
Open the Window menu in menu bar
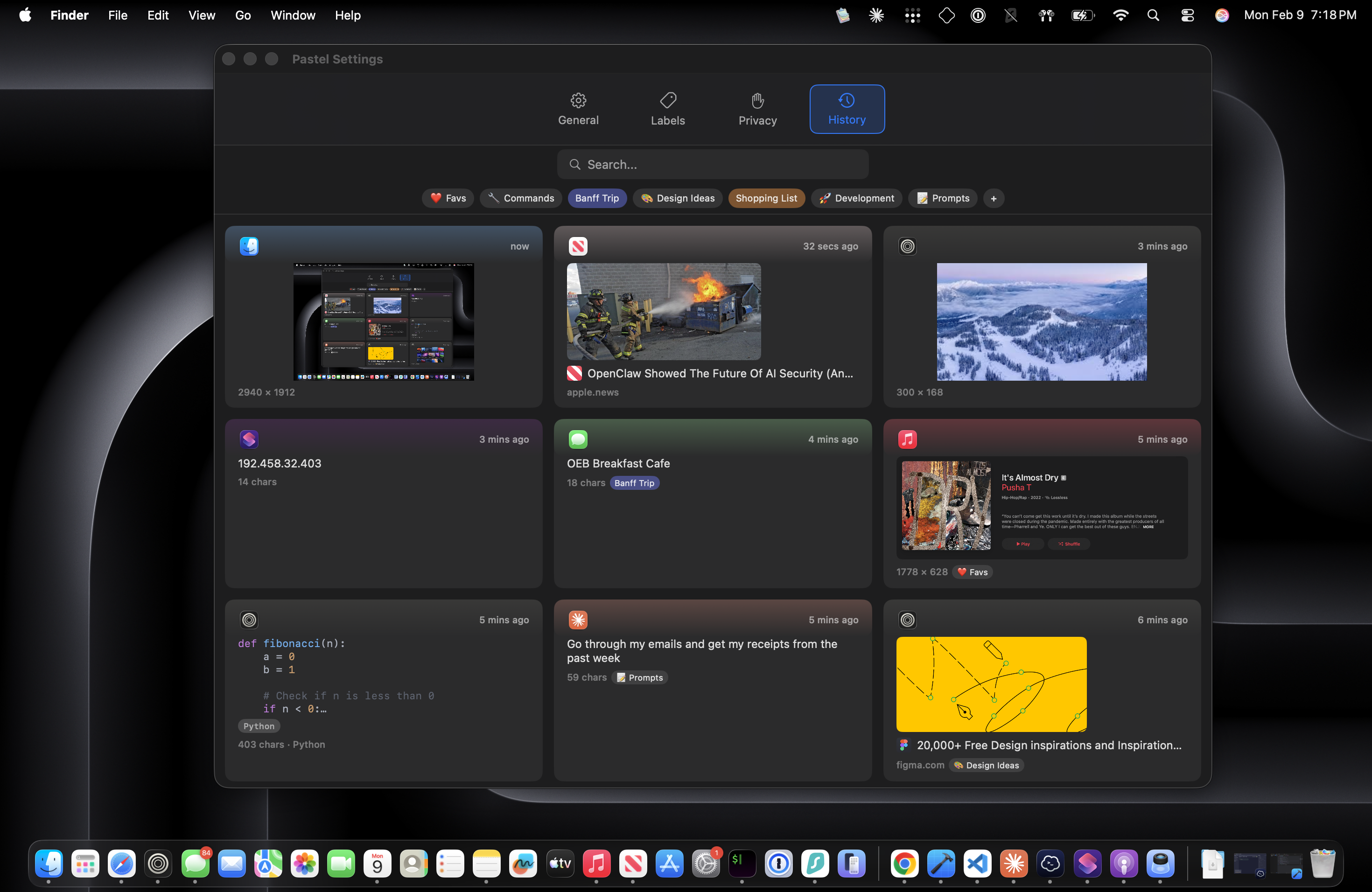click(293, 15)
